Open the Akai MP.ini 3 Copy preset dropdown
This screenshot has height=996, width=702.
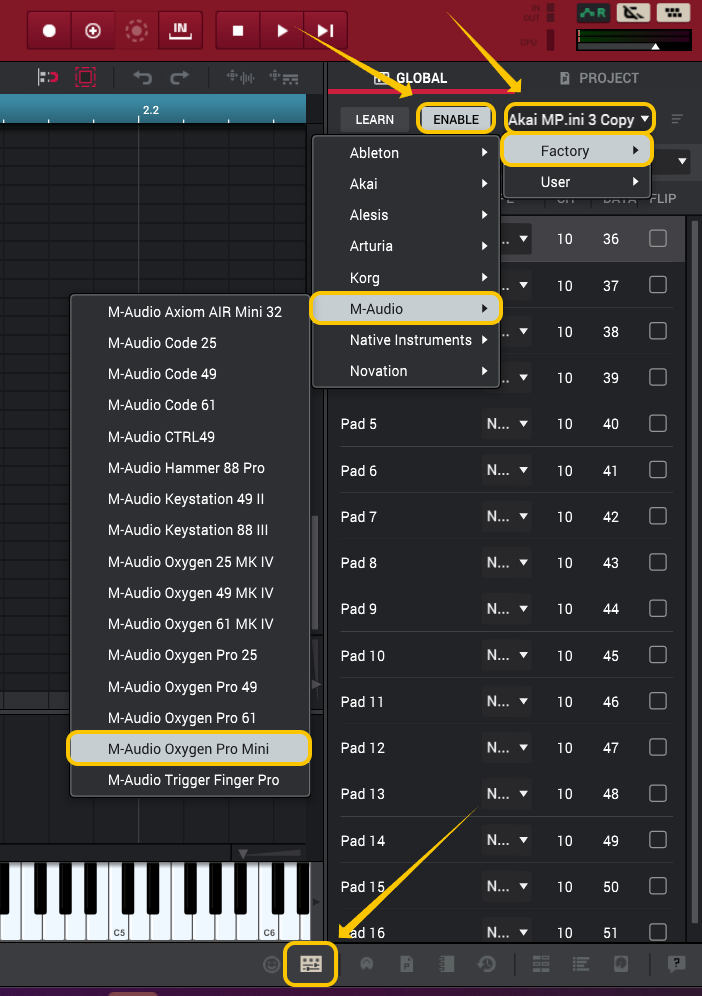[x=579, y=119]
